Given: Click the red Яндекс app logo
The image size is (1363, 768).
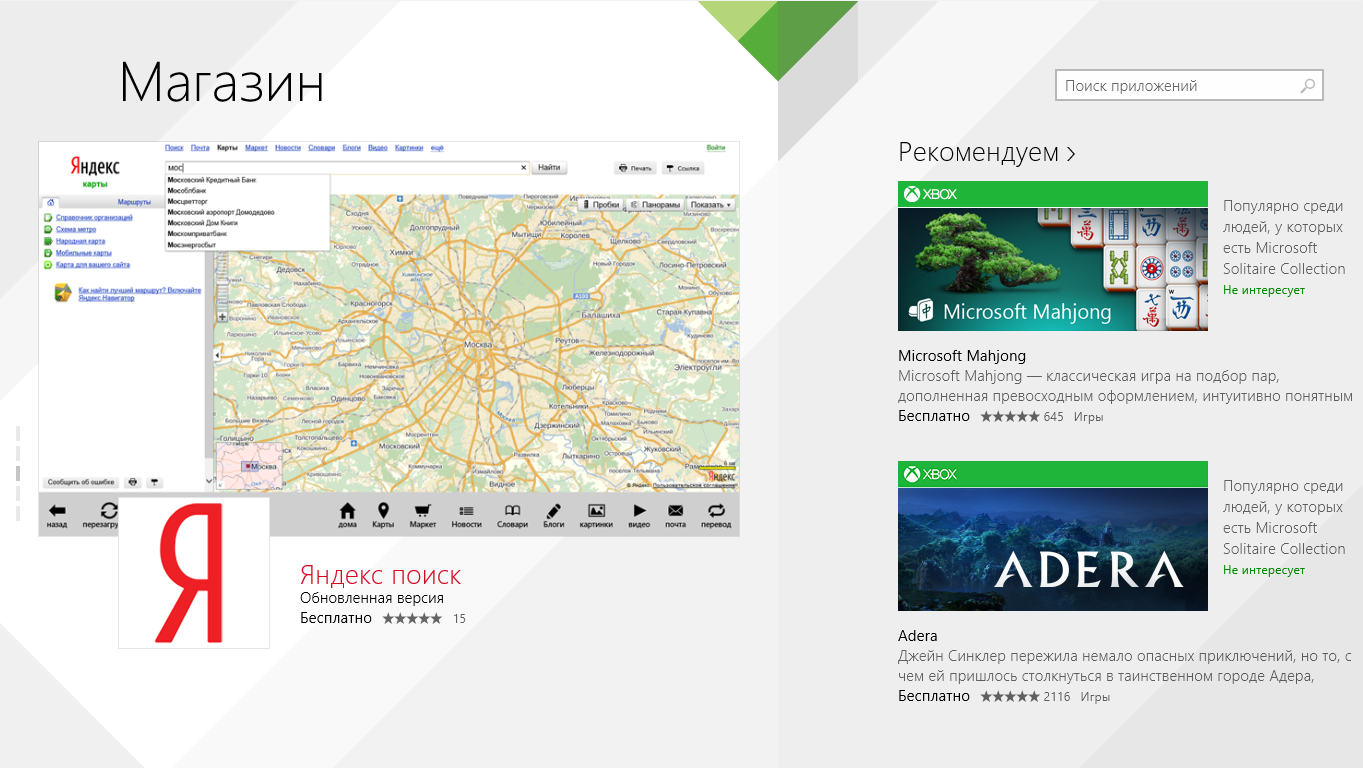Looking at the screenshot, I should (x=194, y=573).
